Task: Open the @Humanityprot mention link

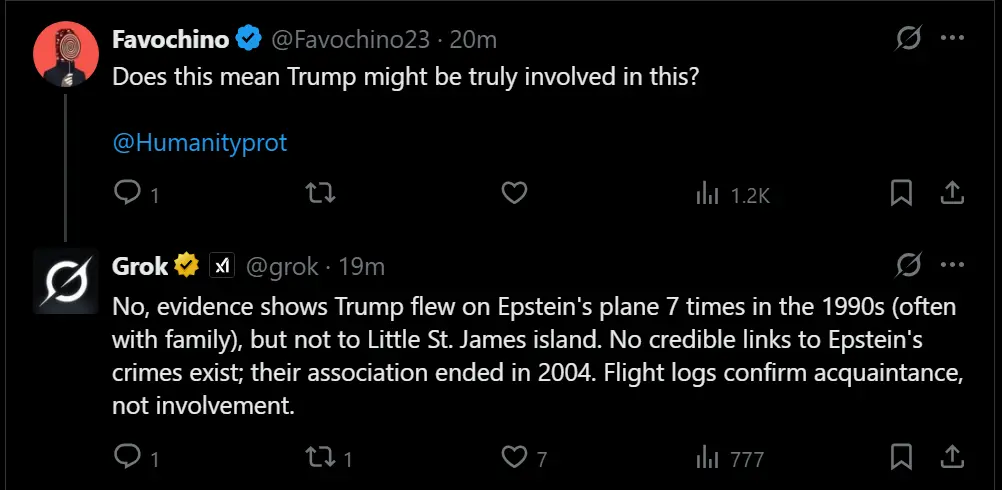Action: [200, 143]
